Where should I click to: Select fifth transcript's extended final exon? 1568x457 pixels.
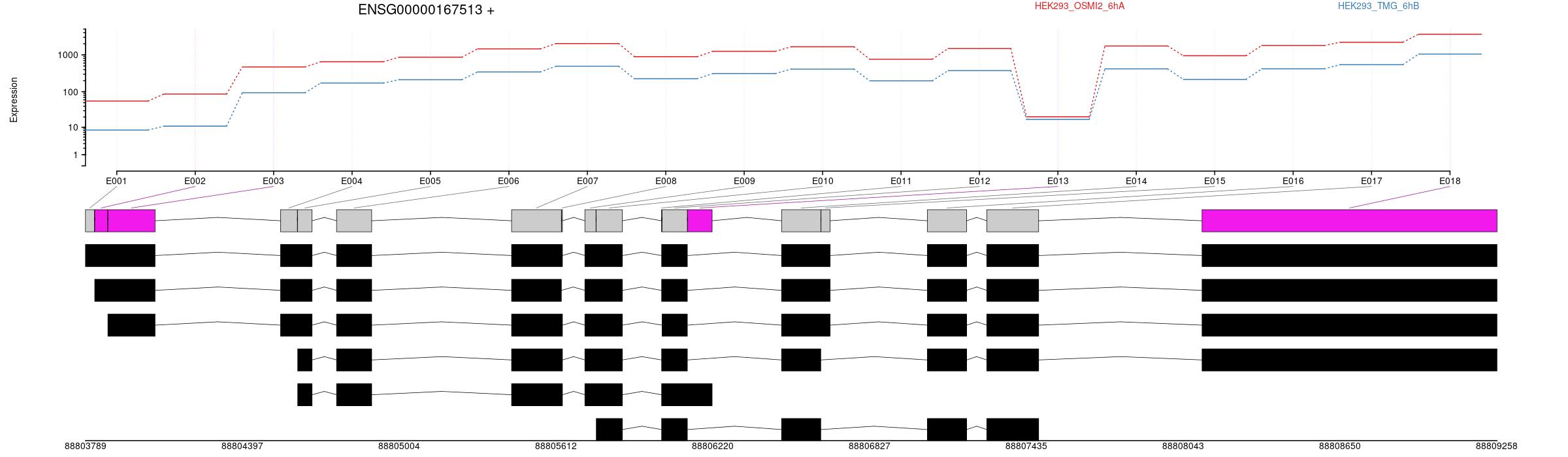pyautogui.click(x=687, y=395)
